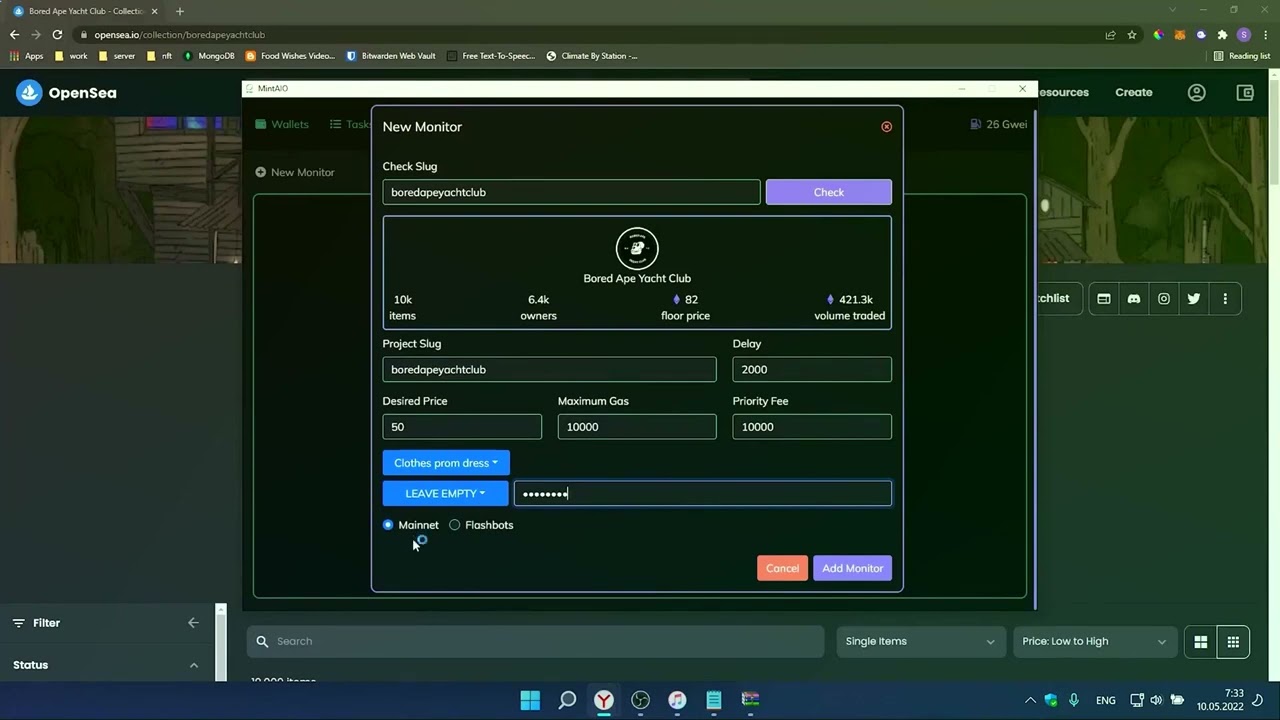The width and height of the screenshot is (1280, 720).
Task: Click the OpenSea items search box
Action: [x=535, y=641]
